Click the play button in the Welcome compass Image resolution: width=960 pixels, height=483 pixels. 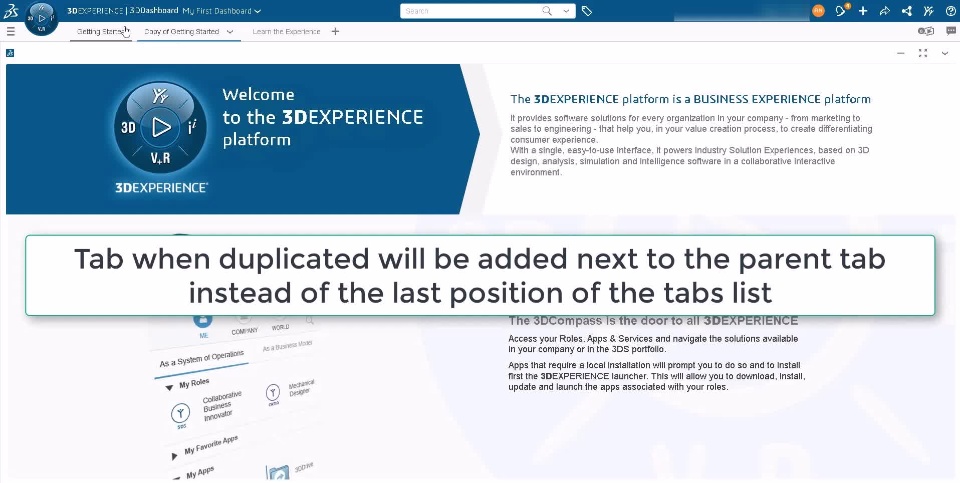click(x=161, y=127)
